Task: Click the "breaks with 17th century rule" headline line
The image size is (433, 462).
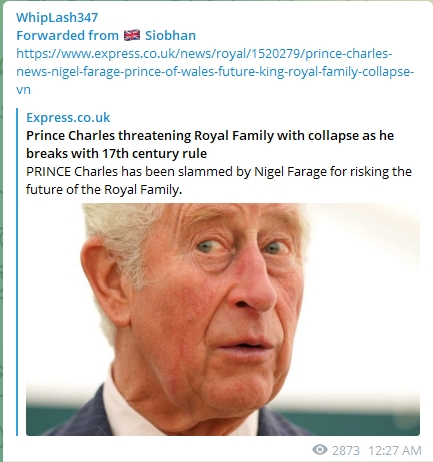Action: (116, 153)
